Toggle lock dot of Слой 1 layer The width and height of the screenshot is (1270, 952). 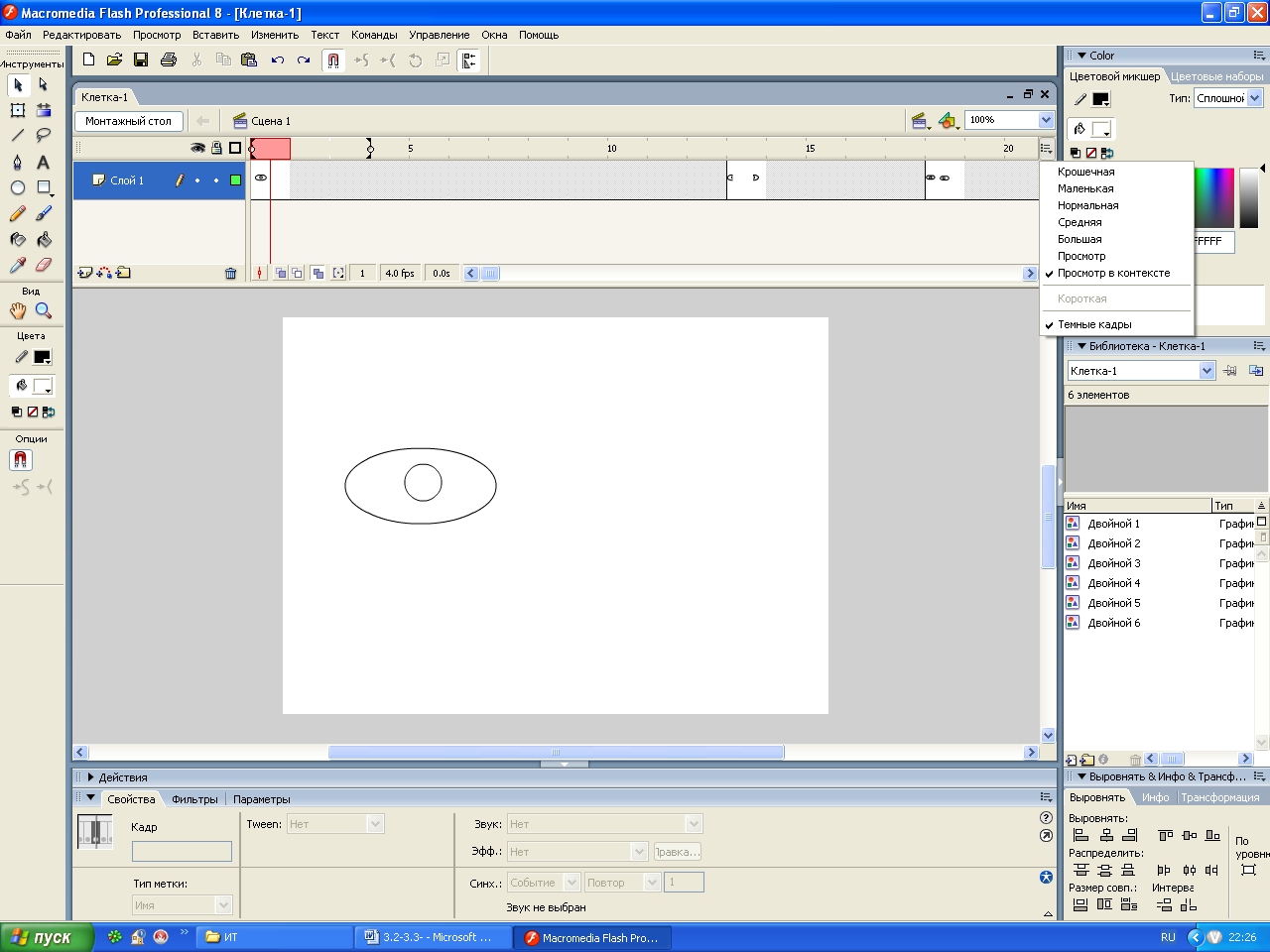coord(216,180)
